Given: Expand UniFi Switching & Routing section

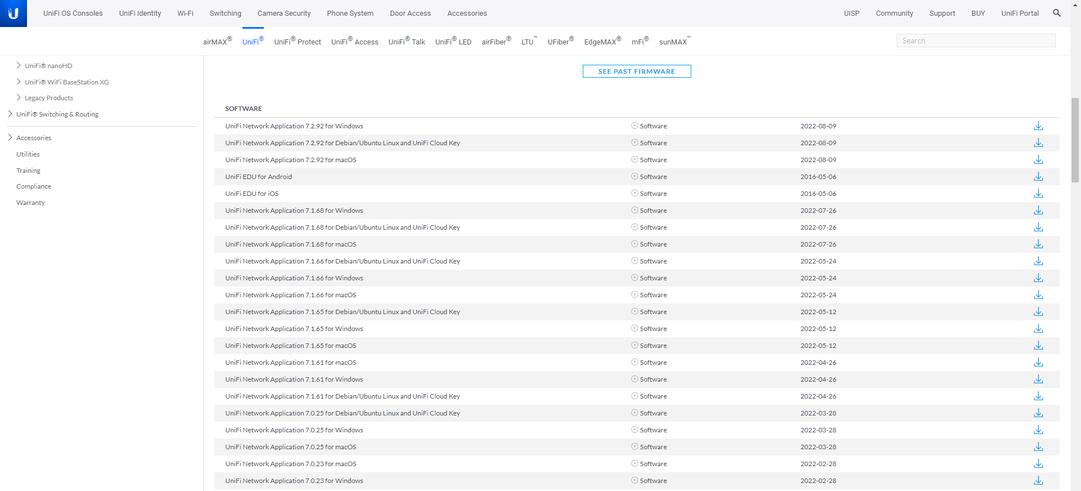Looking at the screenshot, I should pos(10,114).
